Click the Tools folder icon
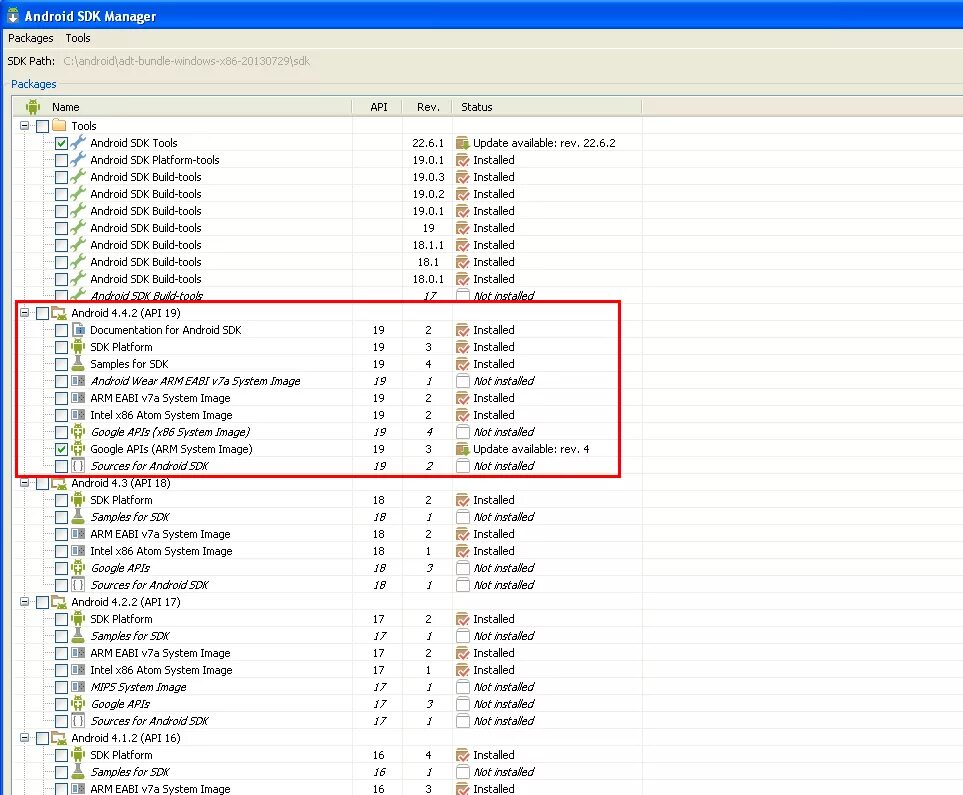Screen dimensions: 963x795 60,126
